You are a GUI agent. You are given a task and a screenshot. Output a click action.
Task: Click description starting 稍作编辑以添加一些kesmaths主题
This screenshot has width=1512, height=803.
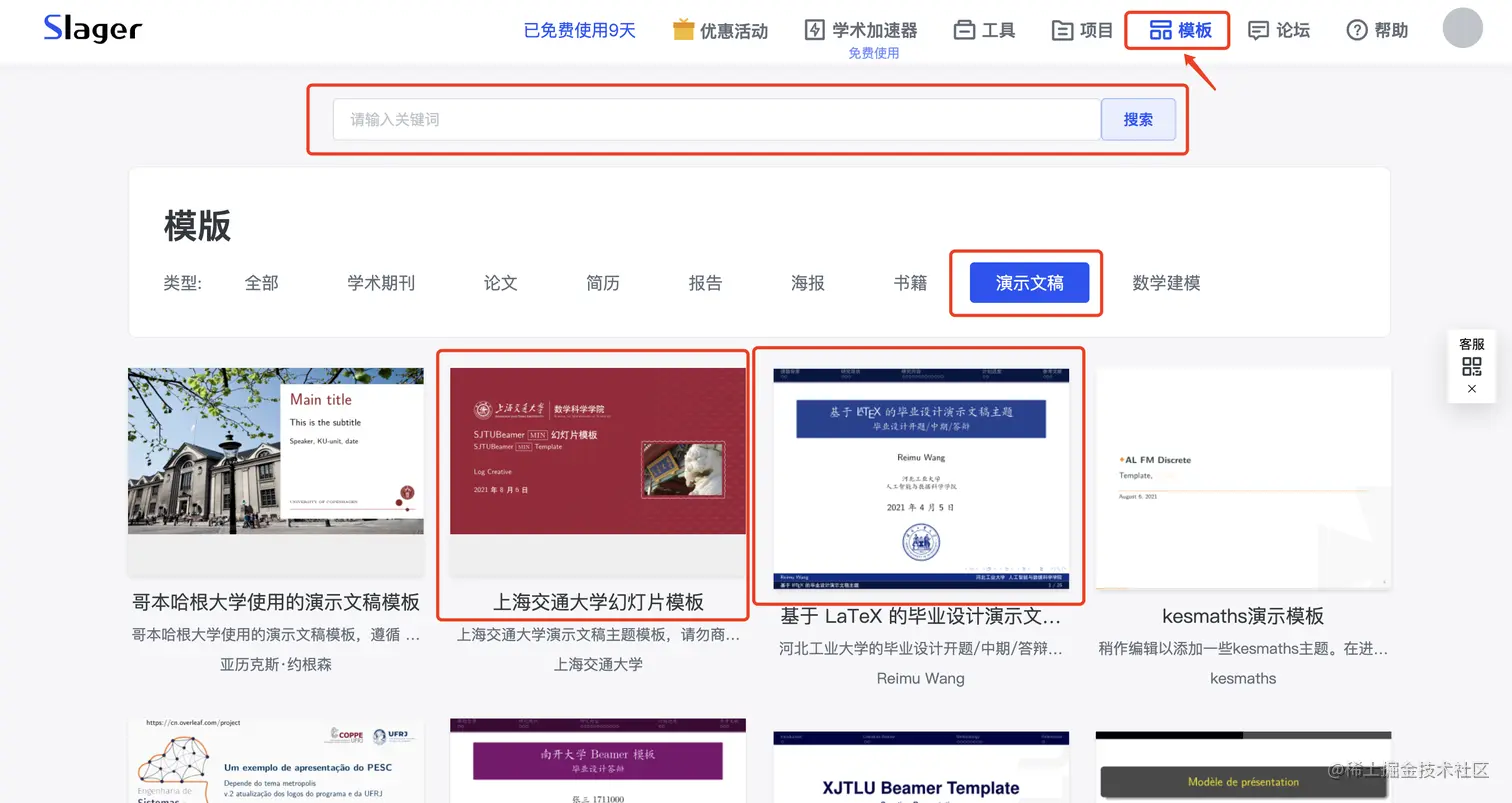click(x=1243, y=648)
